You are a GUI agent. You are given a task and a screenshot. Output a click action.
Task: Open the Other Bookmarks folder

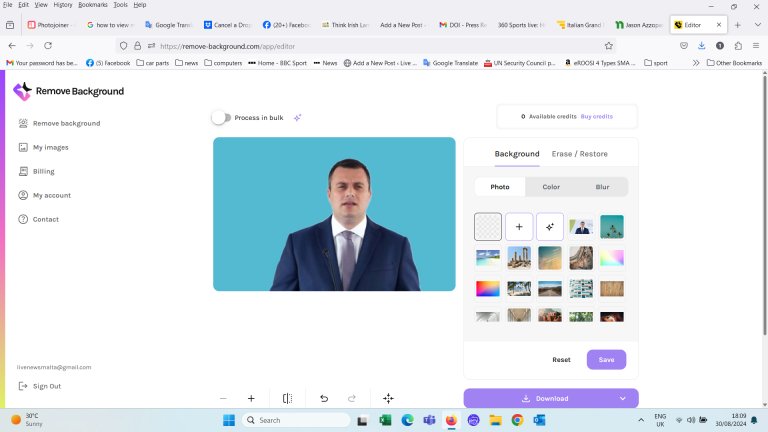[x=734, y=63]
